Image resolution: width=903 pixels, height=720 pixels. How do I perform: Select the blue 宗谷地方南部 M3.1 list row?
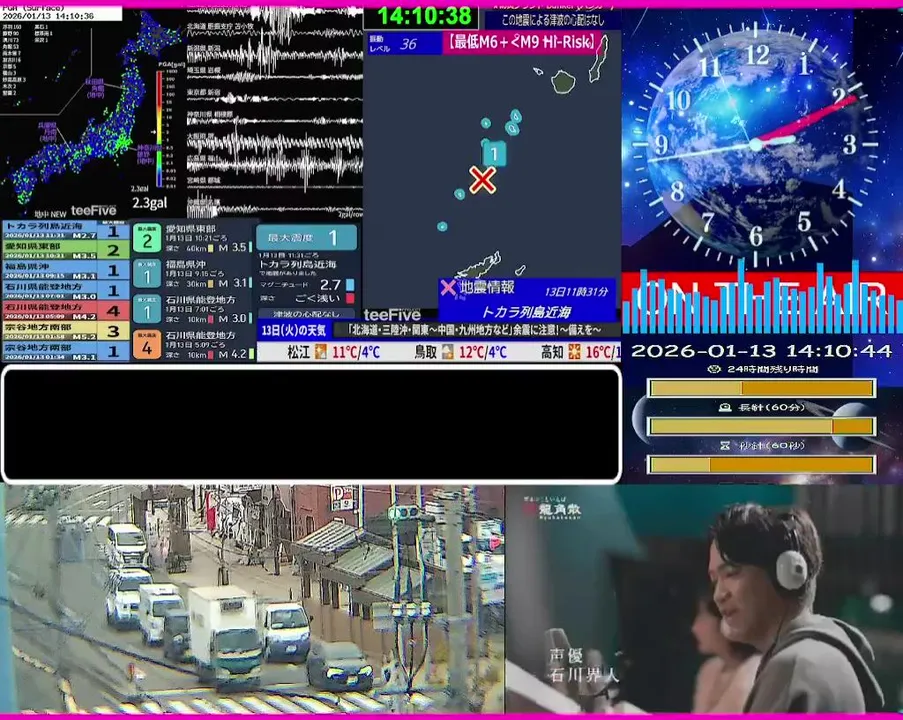pyautogui.click(x=64, y=351)
